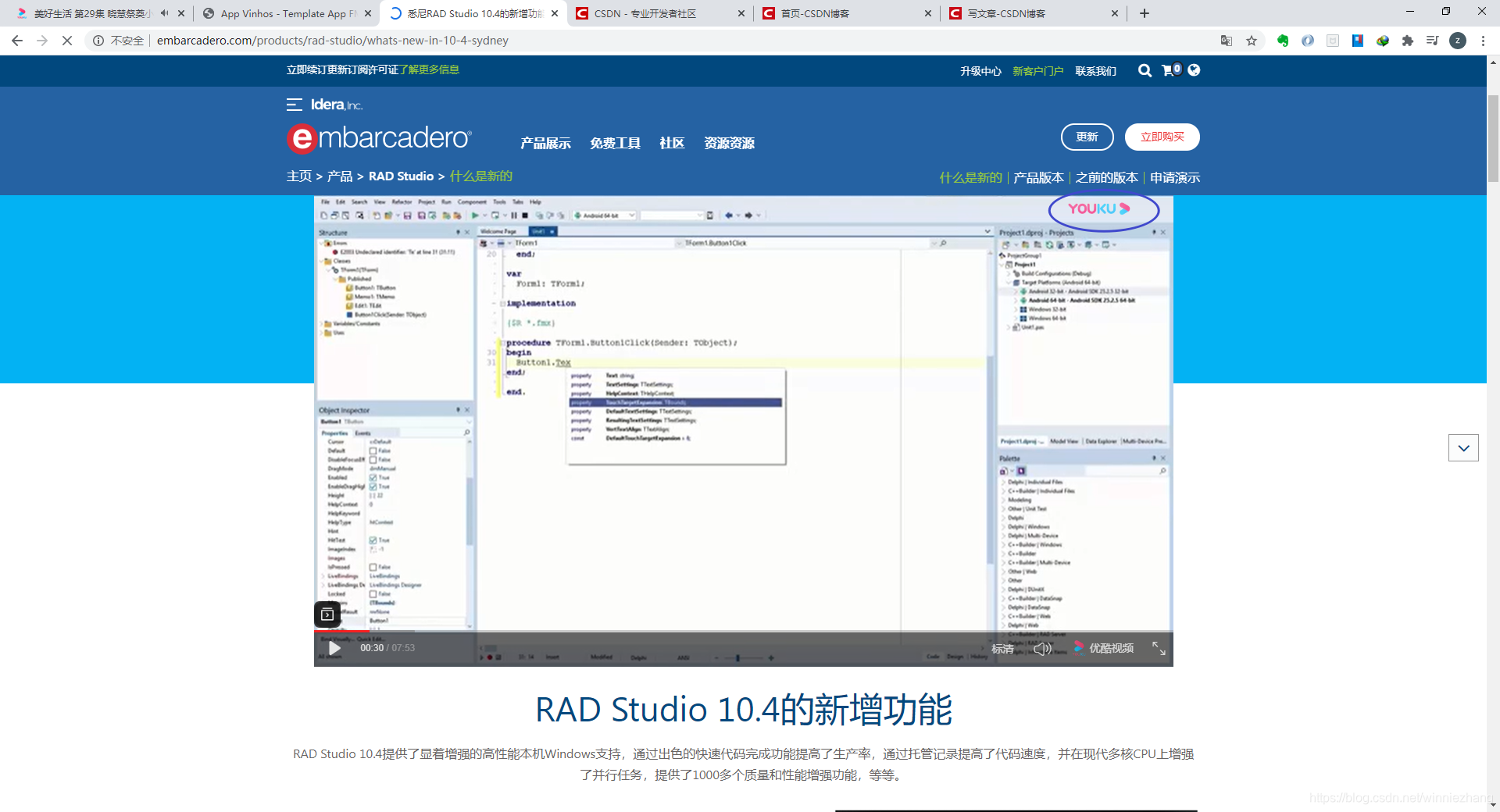Bookmark this page with the star icon
The width and height of the screenshot is (1500, 812).
(x=1252, y=41)
